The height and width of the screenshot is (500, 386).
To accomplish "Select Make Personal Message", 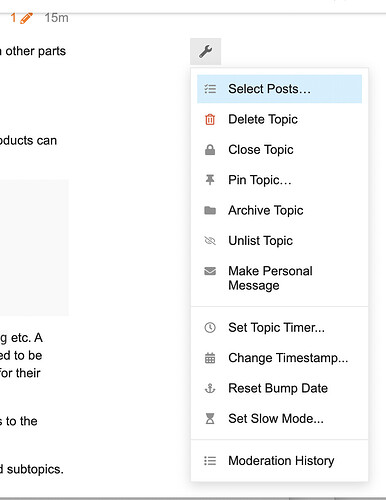I will pos(279,278).
